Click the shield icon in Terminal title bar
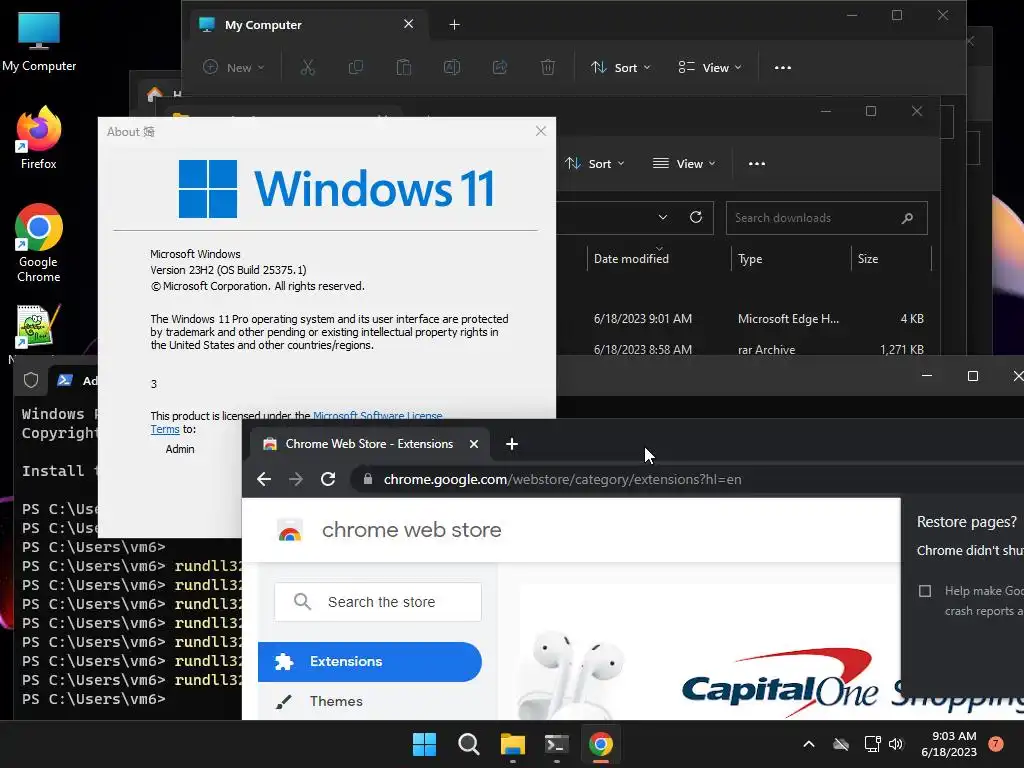Screen dimensions: 1024x768 click(x=31, y=380)
